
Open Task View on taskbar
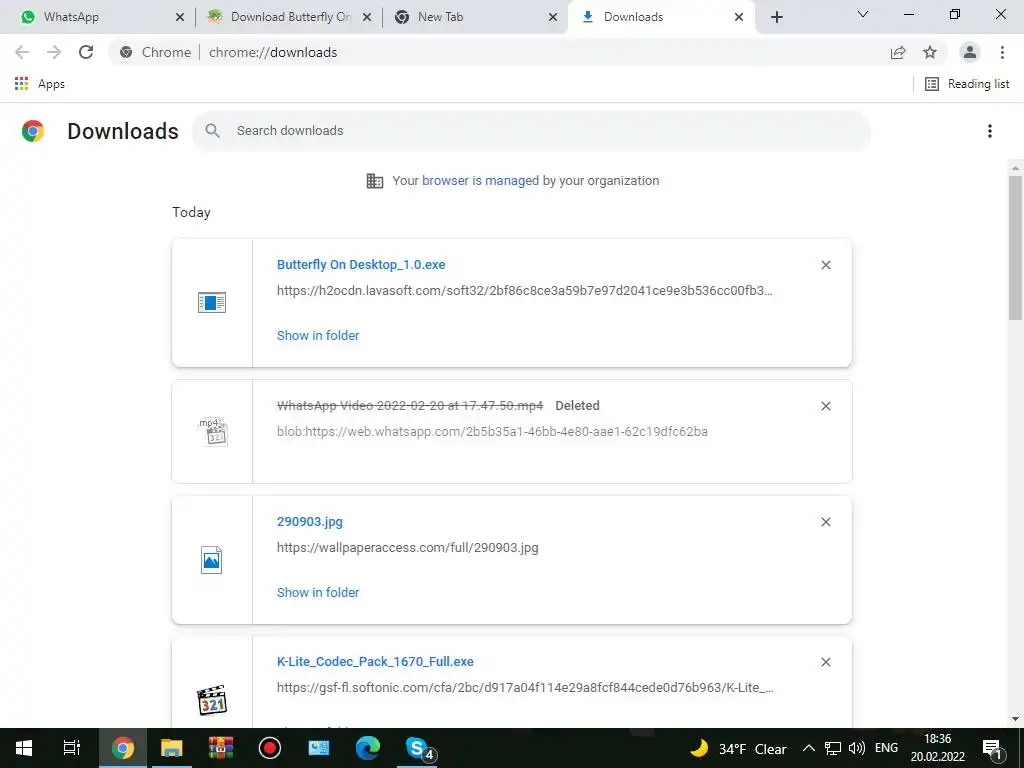[72, 748]
